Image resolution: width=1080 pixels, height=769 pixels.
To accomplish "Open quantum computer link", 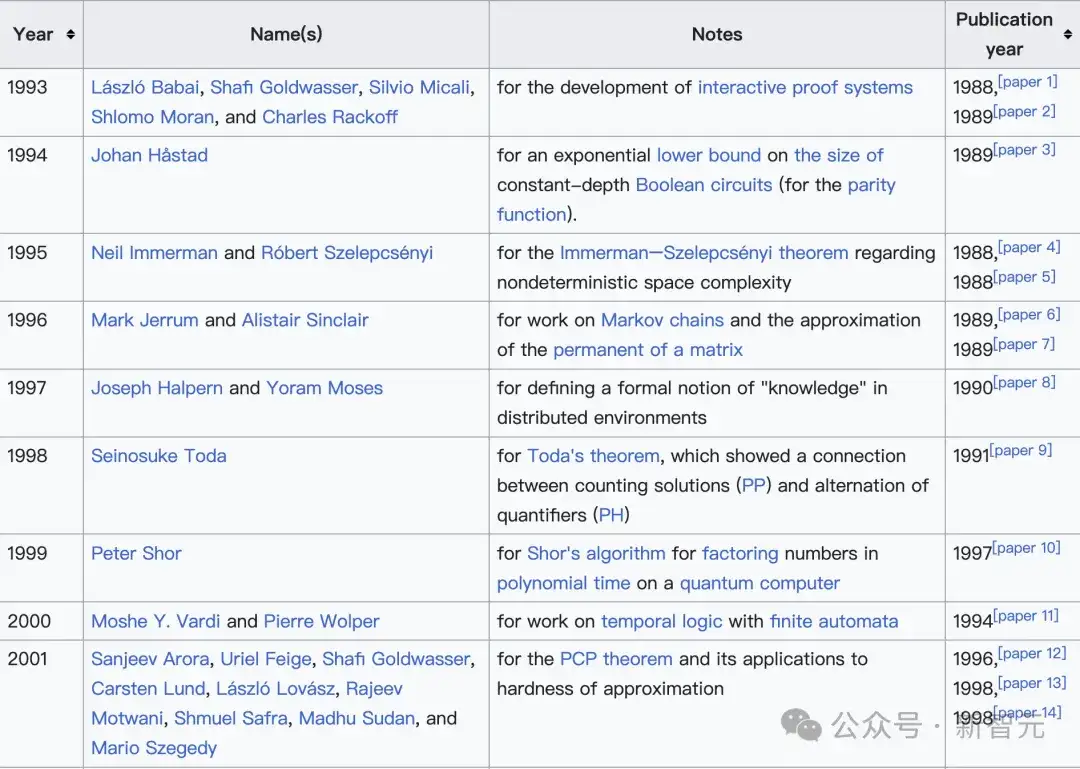I will [760, 584].
